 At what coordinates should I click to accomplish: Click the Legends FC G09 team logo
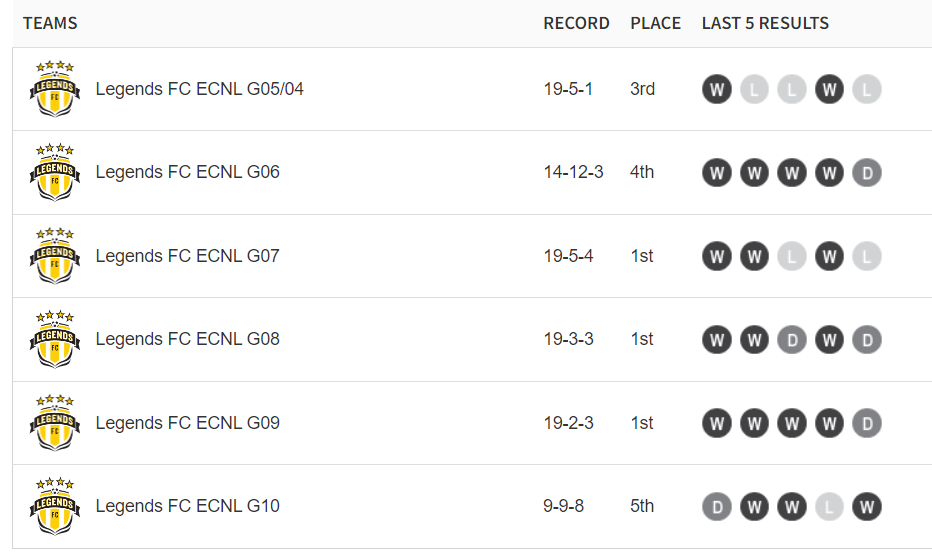coord(54,423)
